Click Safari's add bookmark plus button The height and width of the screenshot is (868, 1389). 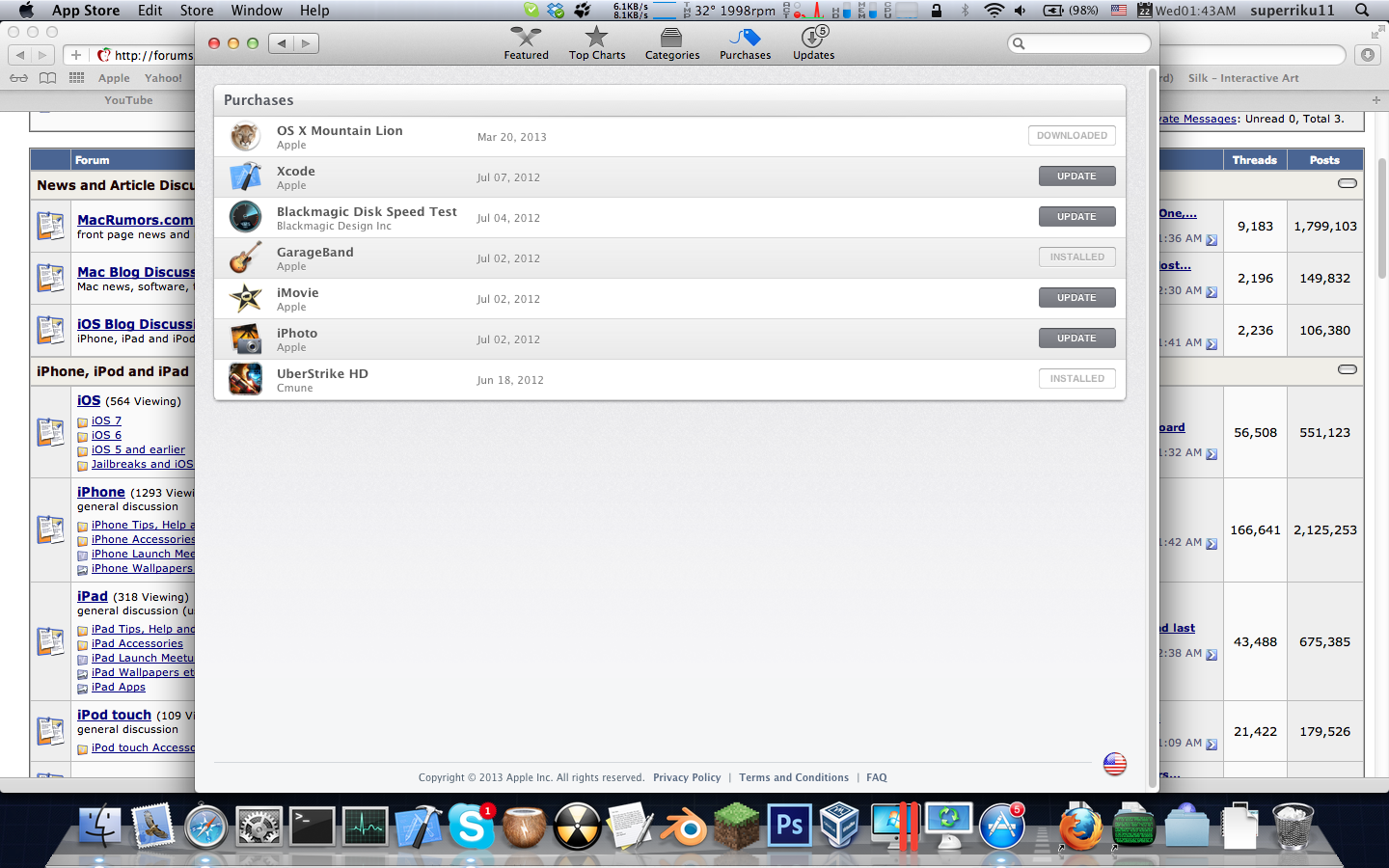[76, 55]
